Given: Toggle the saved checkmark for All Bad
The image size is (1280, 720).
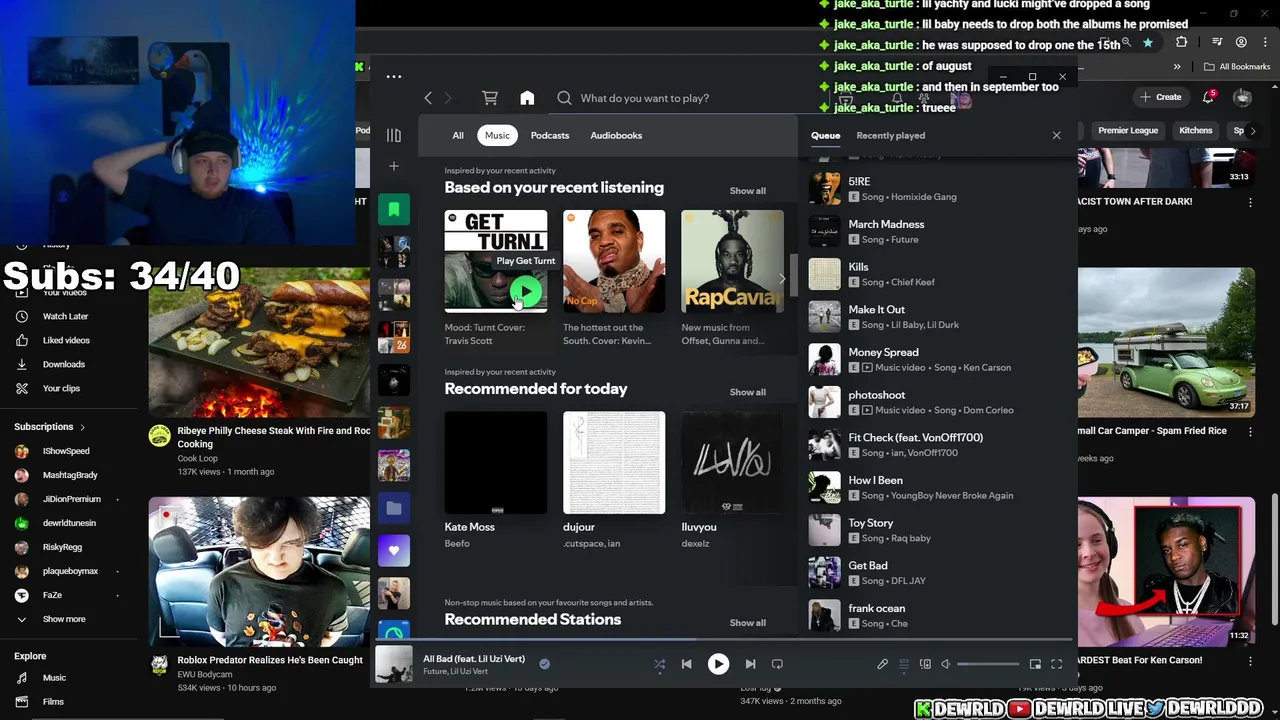Looking at the screenshot, I should tap(544, 663).
